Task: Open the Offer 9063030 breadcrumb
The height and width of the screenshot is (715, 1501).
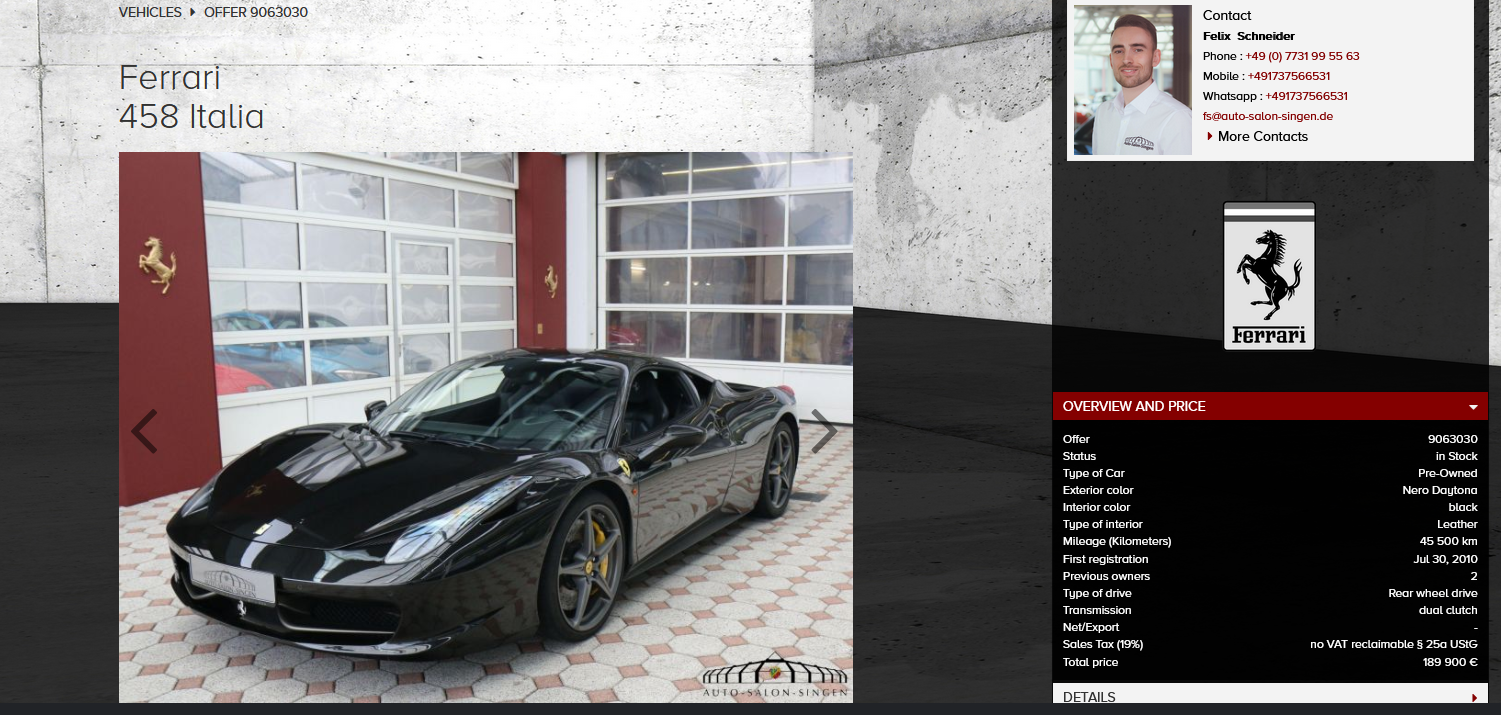Action: pyautogui.click(x=256, y=12)
